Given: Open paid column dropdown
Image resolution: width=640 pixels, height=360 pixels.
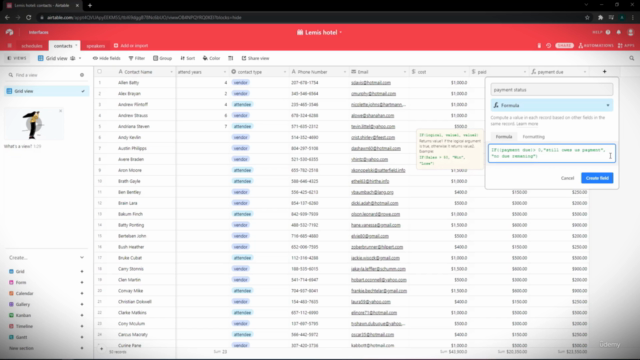Looking at the screenshot, I should coord(524,72).
